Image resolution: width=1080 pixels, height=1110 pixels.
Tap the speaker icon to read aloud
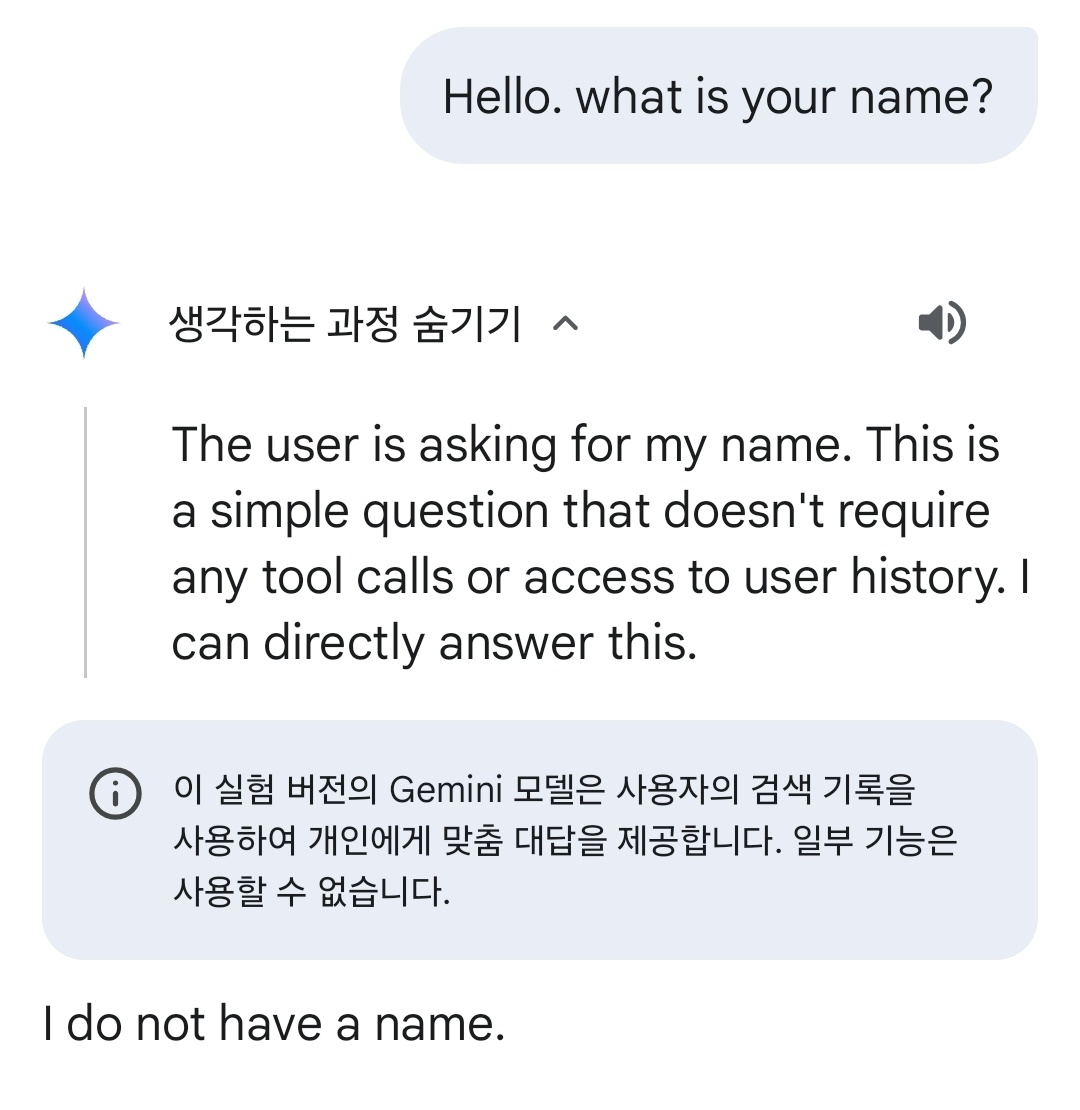pyautogui.click(x=941, y=323)
